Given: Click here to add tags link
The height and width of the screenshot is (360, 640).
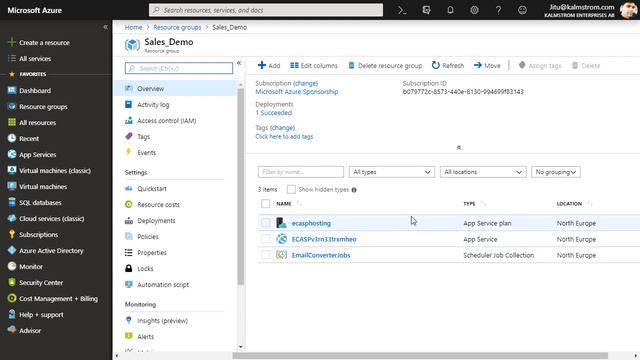Looking at the screenshot, I should pos(284,137).
